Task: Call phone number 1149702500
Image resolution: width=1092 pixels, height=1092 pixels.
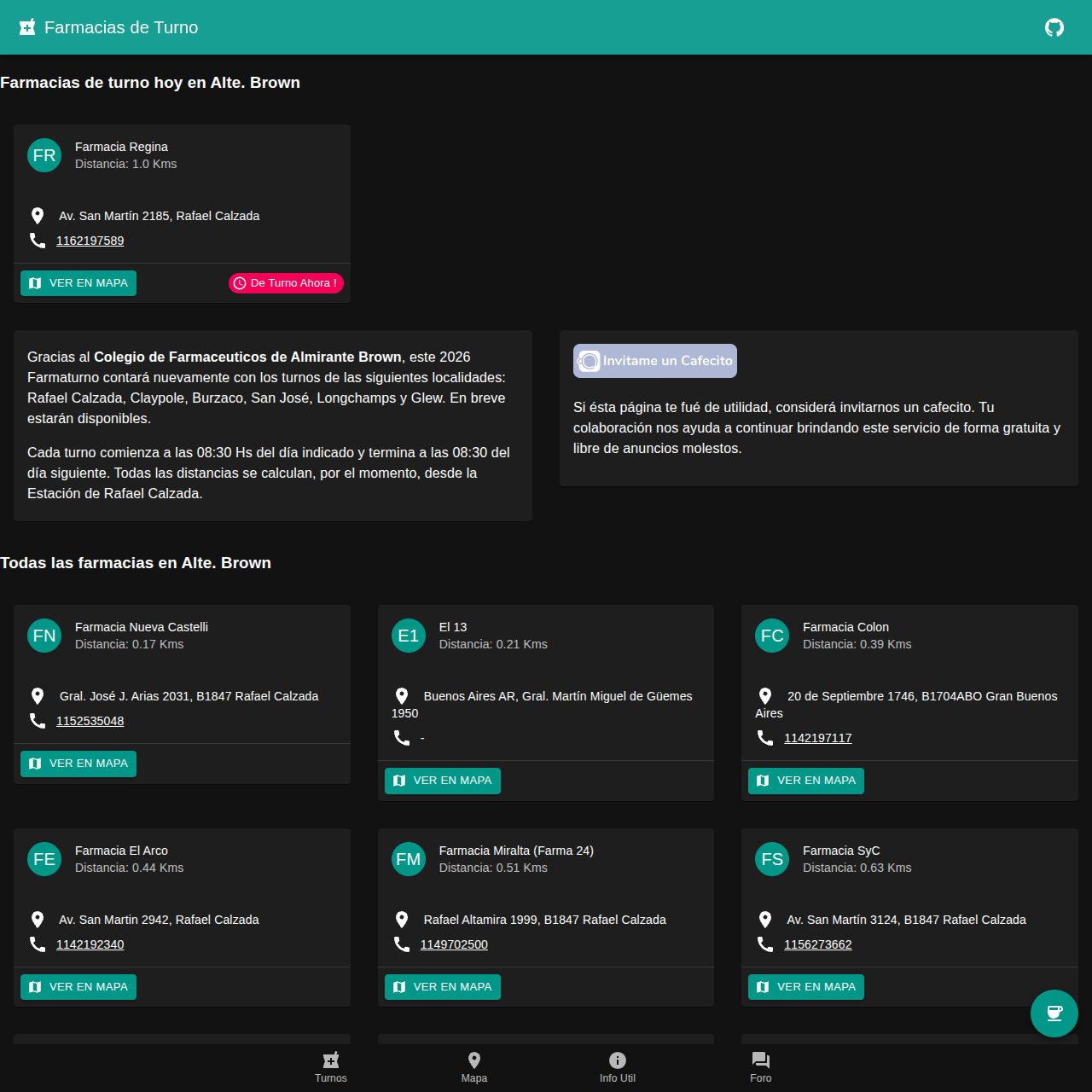Action: point(454,944)
